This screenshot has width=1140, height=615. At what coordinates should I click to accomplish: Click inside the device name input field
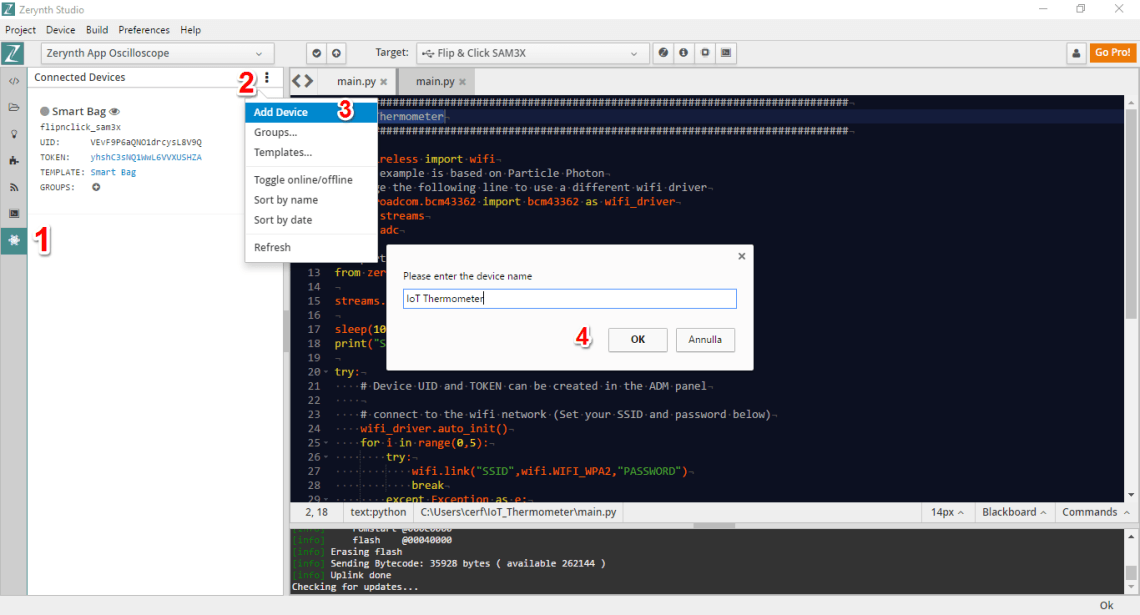point(568,298)
